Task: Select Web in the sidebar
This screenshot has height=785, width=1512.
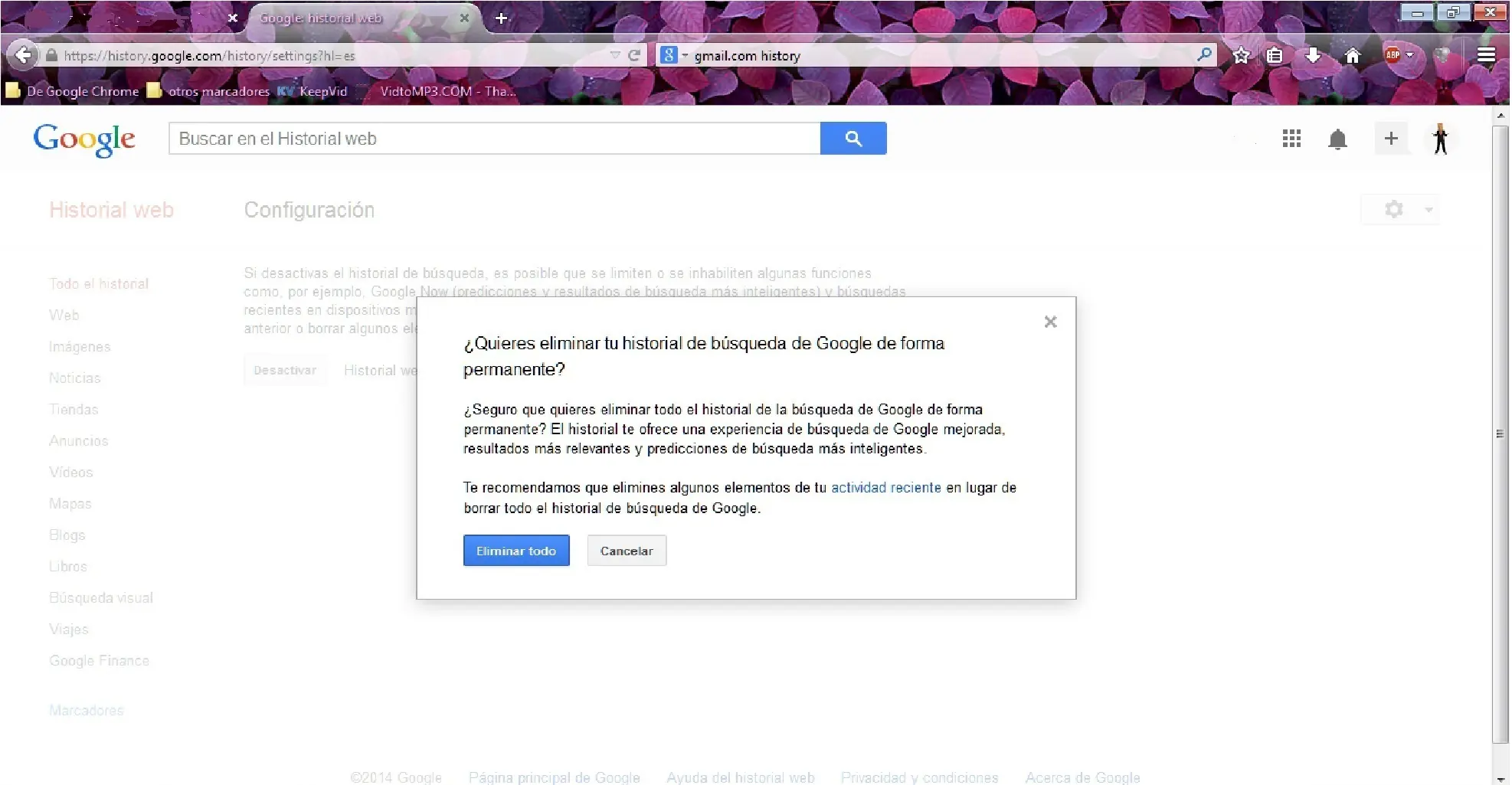Action: click(x=64, y=316)
